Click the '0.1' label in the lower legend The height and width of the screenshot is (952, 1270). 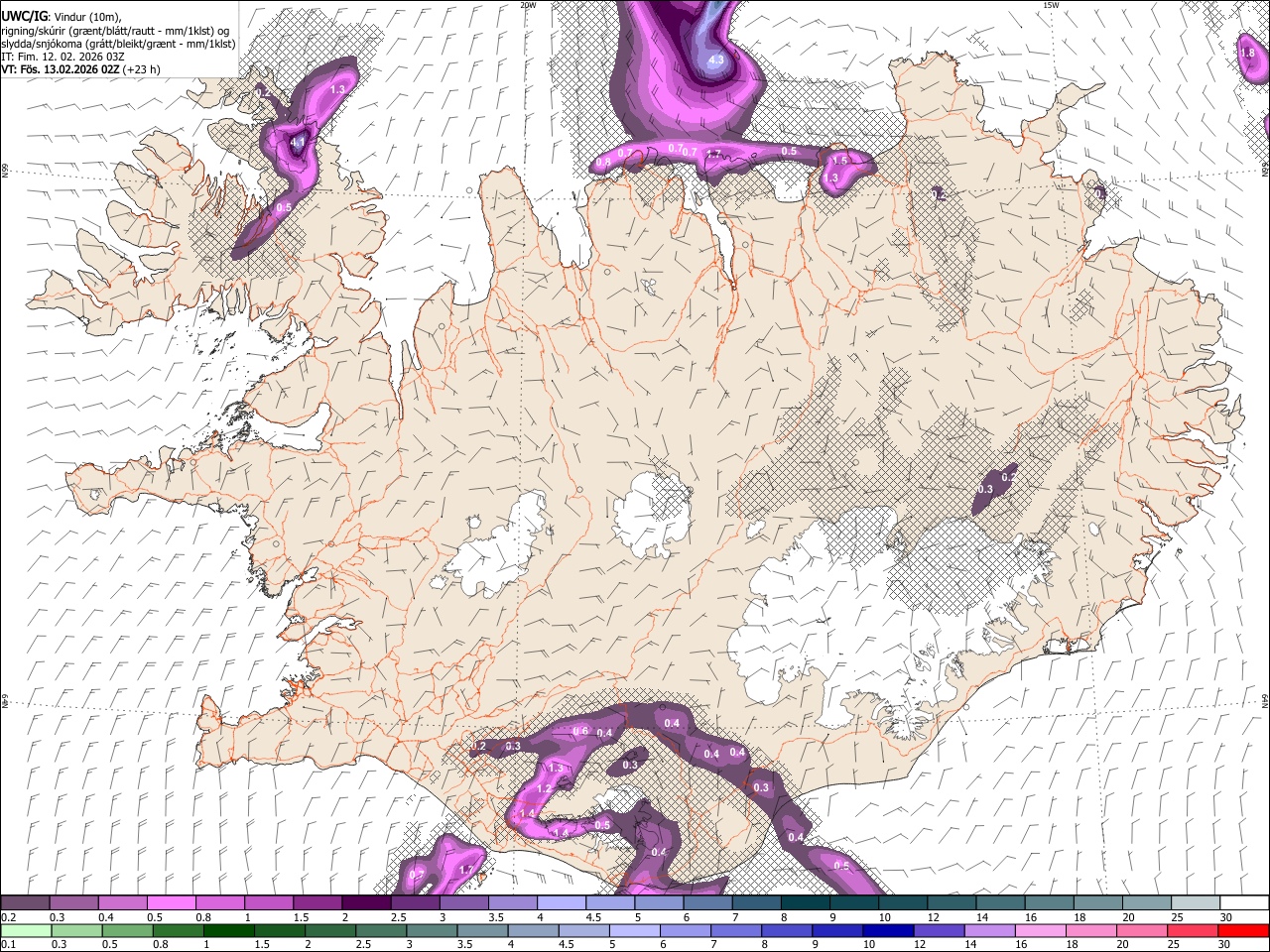(8, 945)
